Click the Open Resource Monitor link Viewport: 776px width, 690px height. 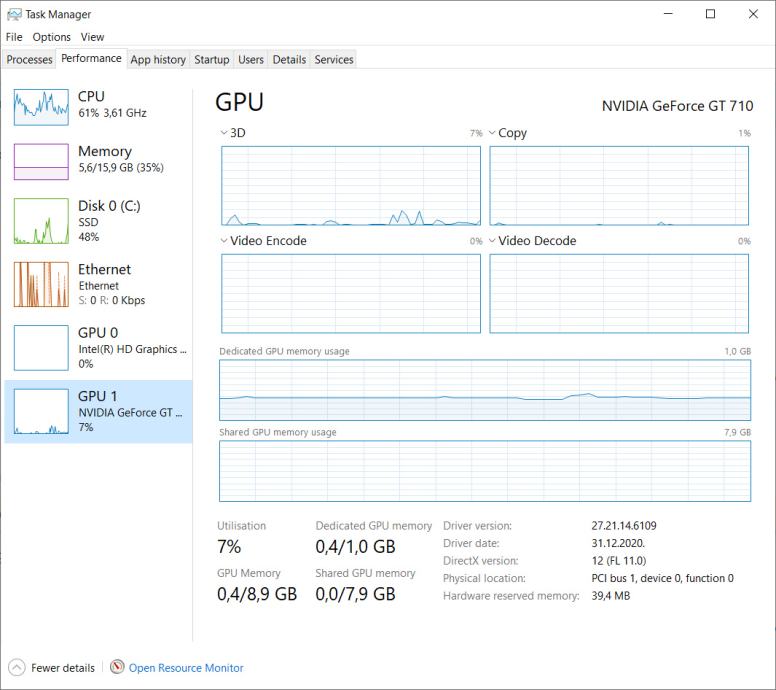[x=186, y=668]
